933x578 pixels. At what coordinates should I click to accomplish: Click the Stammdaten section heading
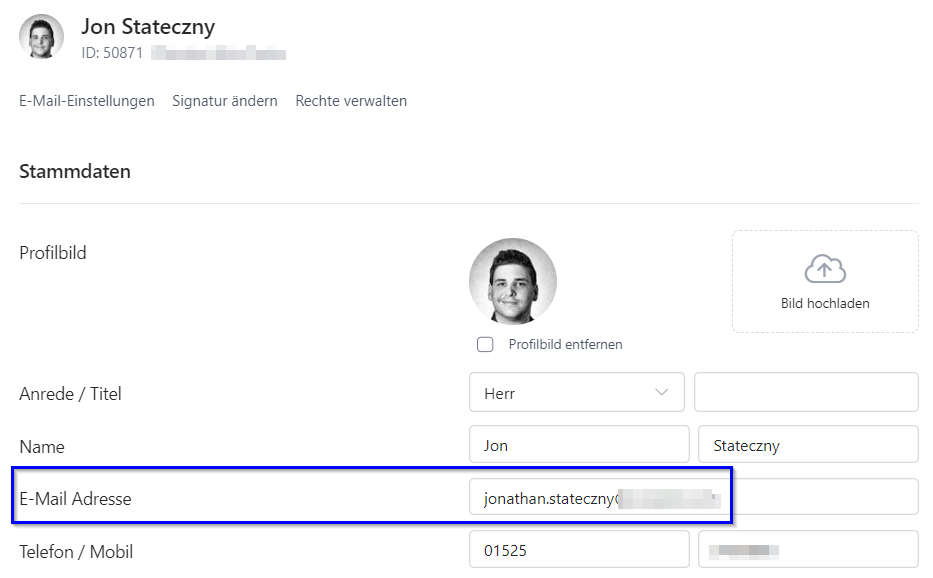pos(75,171)
